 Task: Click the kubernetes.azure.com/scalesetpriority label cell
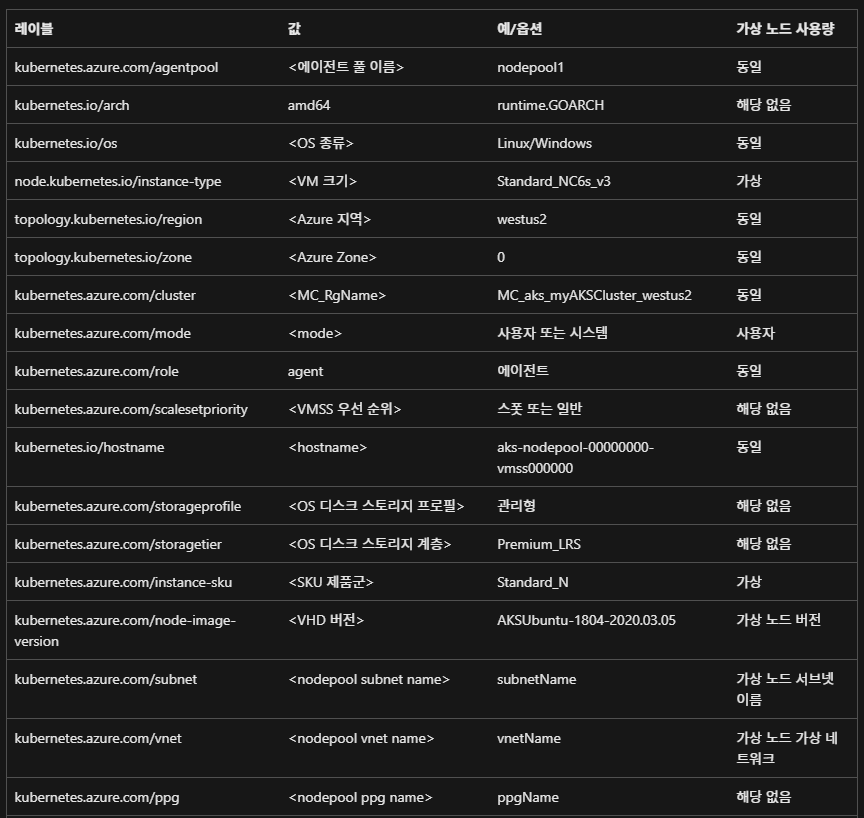pos(131,409)
